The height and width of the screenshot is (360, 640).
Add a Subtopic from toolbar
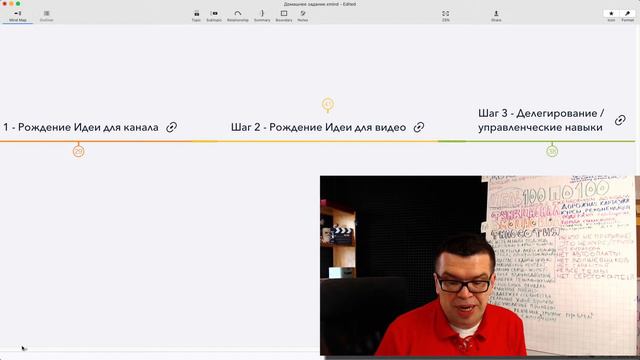pyautogui.click(x=214, y=16)
